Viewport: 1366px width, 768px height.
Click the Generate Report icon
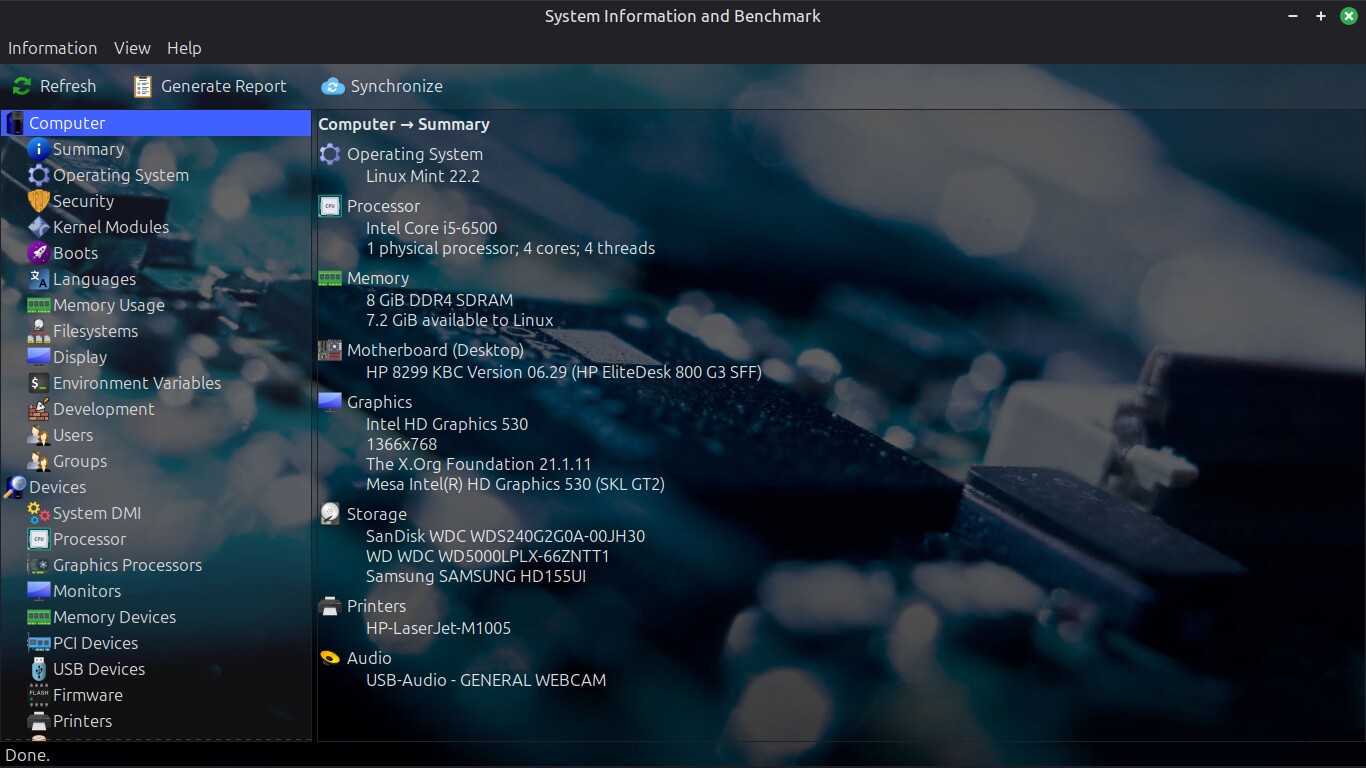point(143,86)
